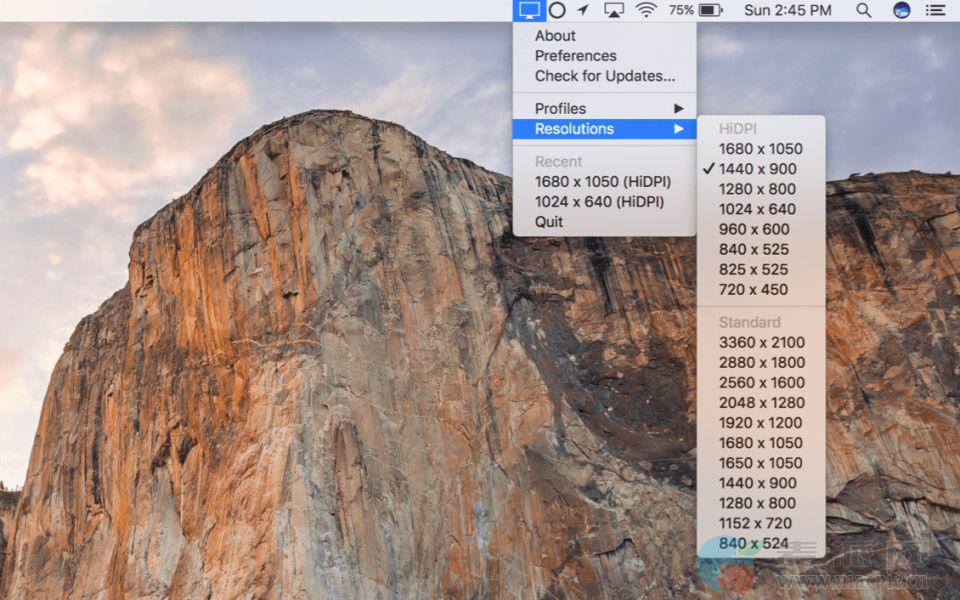Select the checked 1440 x 900 HiDPI resolution
The image size is (960, 600).
pyautogui.click(x=757, y=169)
